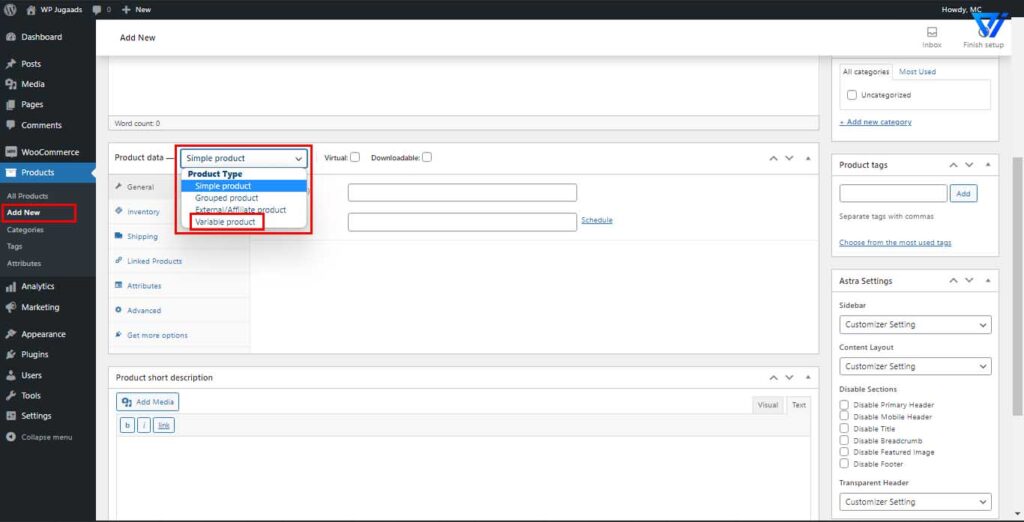Enable Disable Featured Image checkbox

844,452
